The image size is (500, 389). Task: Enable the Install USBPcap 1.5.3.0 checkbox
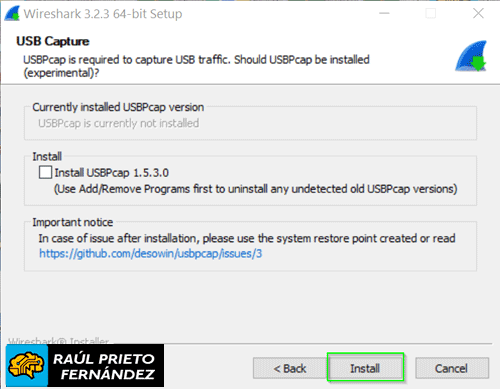45,173
